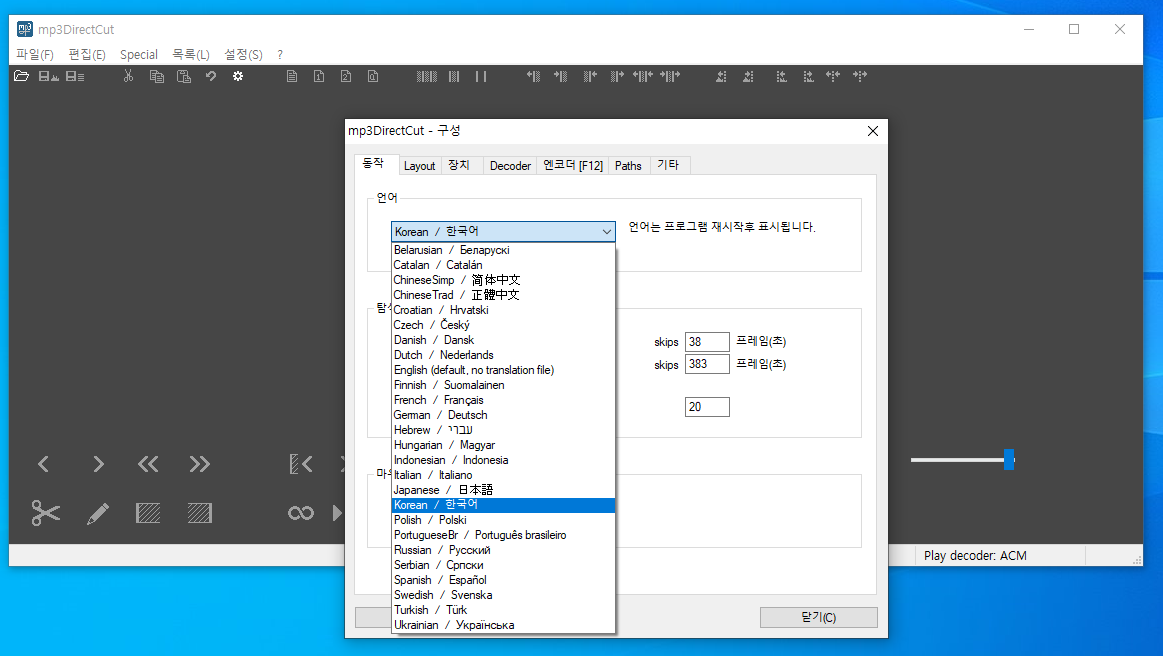
Task: Open the 파일(F) menu
Action: click(x=35, y=54)
